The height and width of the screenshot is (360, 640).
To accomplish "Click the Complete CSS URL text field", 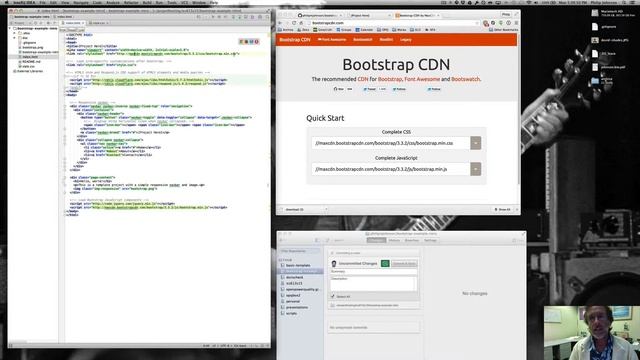I will click(x=391, y=143).
